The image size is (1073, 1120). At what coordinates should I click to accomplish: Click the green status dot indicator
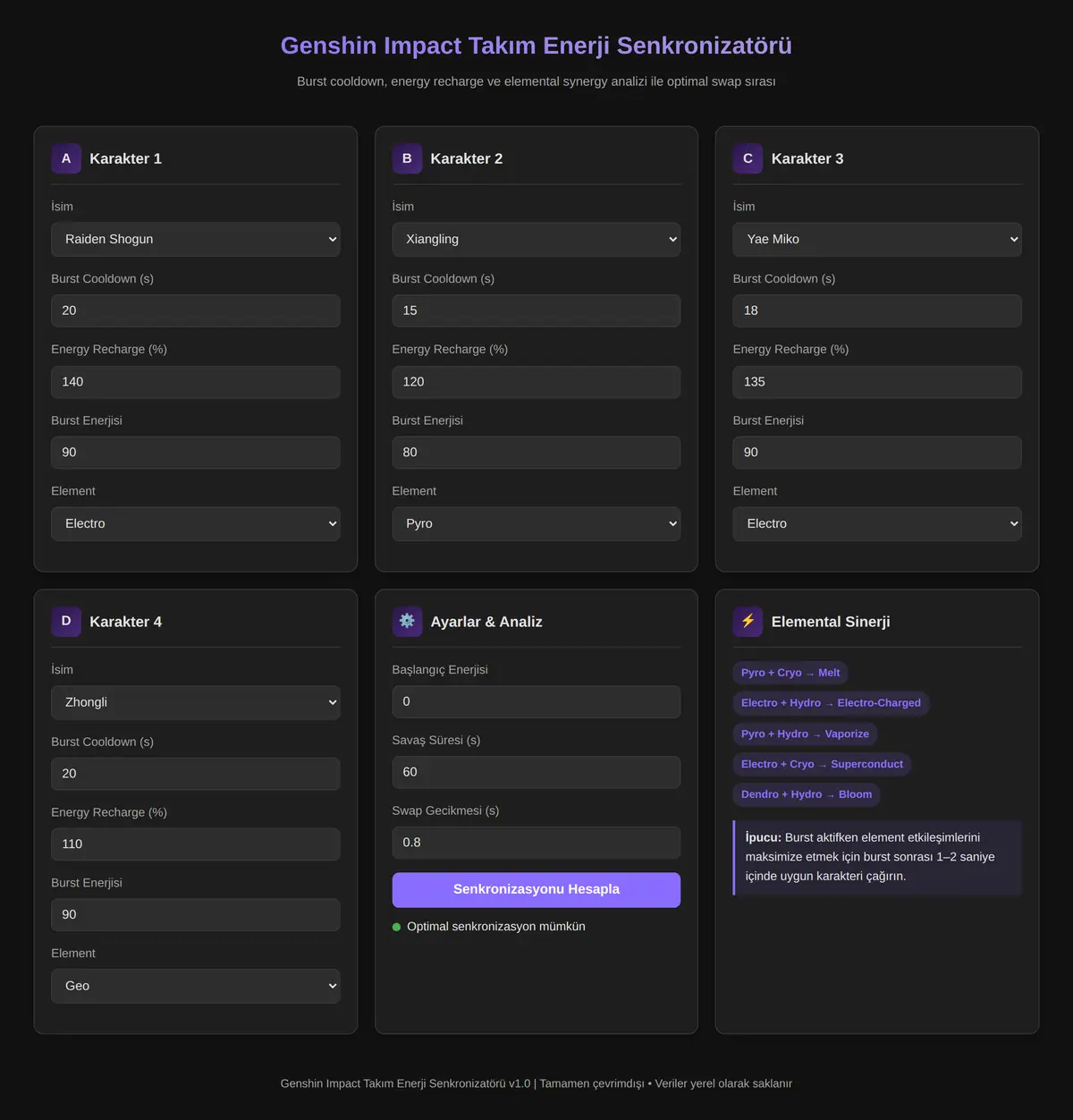coord(396,927)
